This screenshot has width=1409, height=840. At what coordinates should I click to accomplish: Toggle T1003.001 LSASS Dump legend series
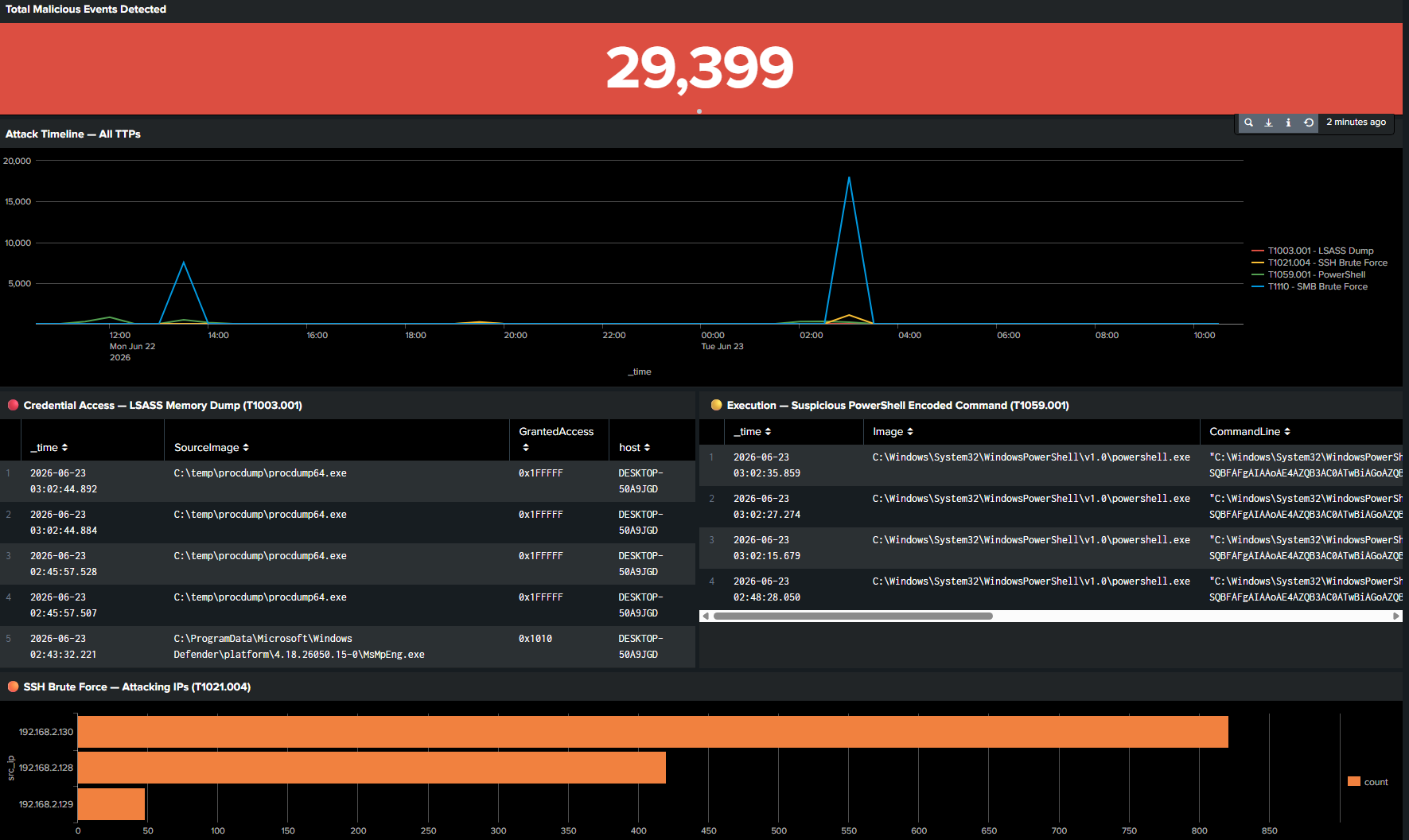click(x=1313, y=251)
